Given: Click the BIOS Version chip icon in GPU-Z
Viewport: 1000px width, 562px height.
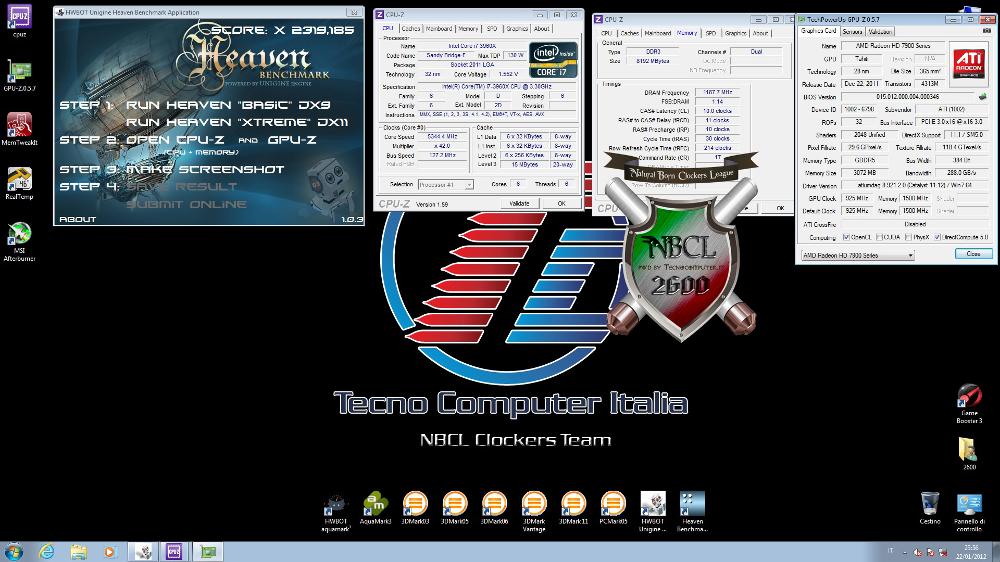Looking at the screenshot, I should [983, 96].
